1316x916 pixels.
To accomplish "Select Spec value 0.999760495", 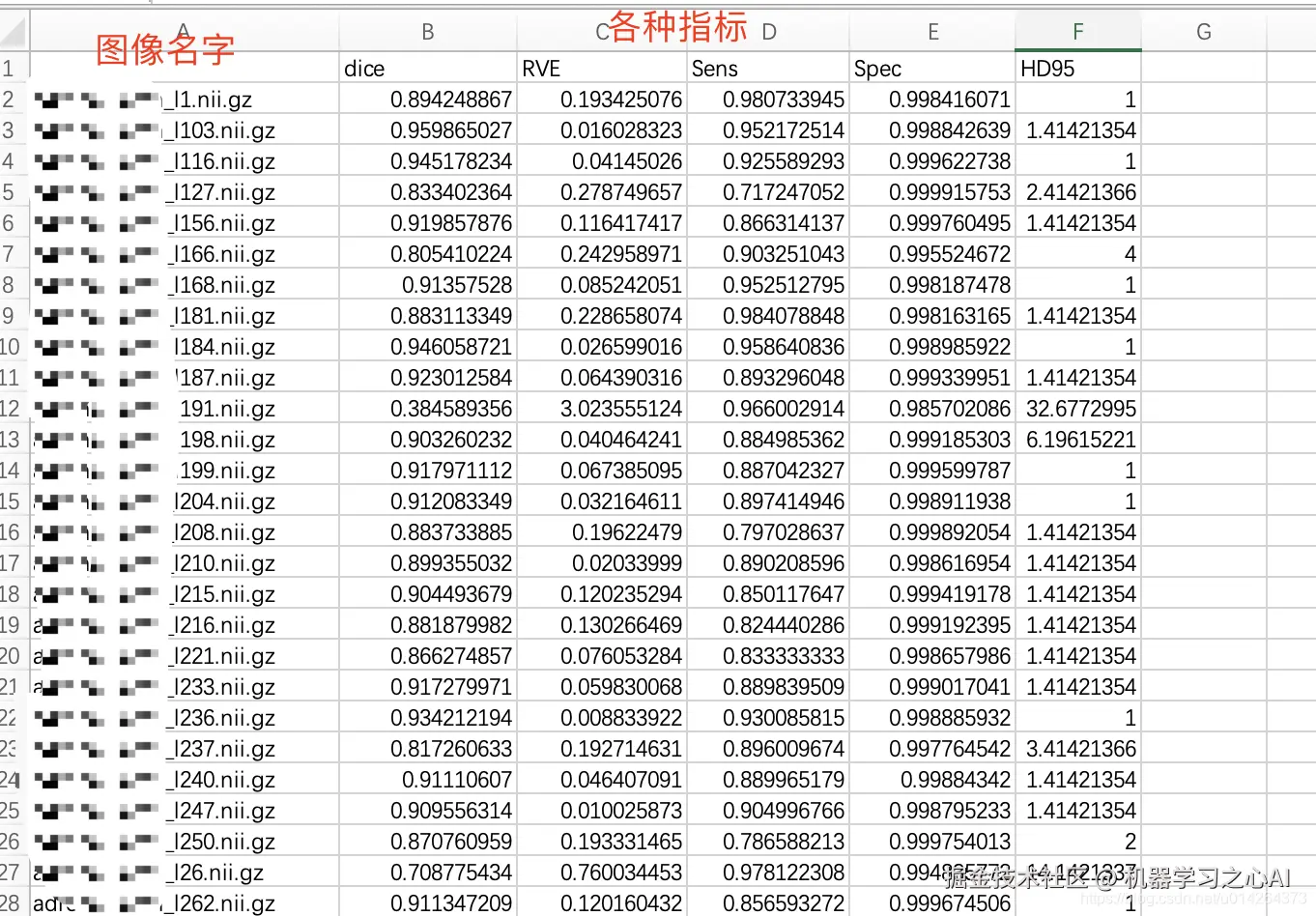I will [933, 223].
